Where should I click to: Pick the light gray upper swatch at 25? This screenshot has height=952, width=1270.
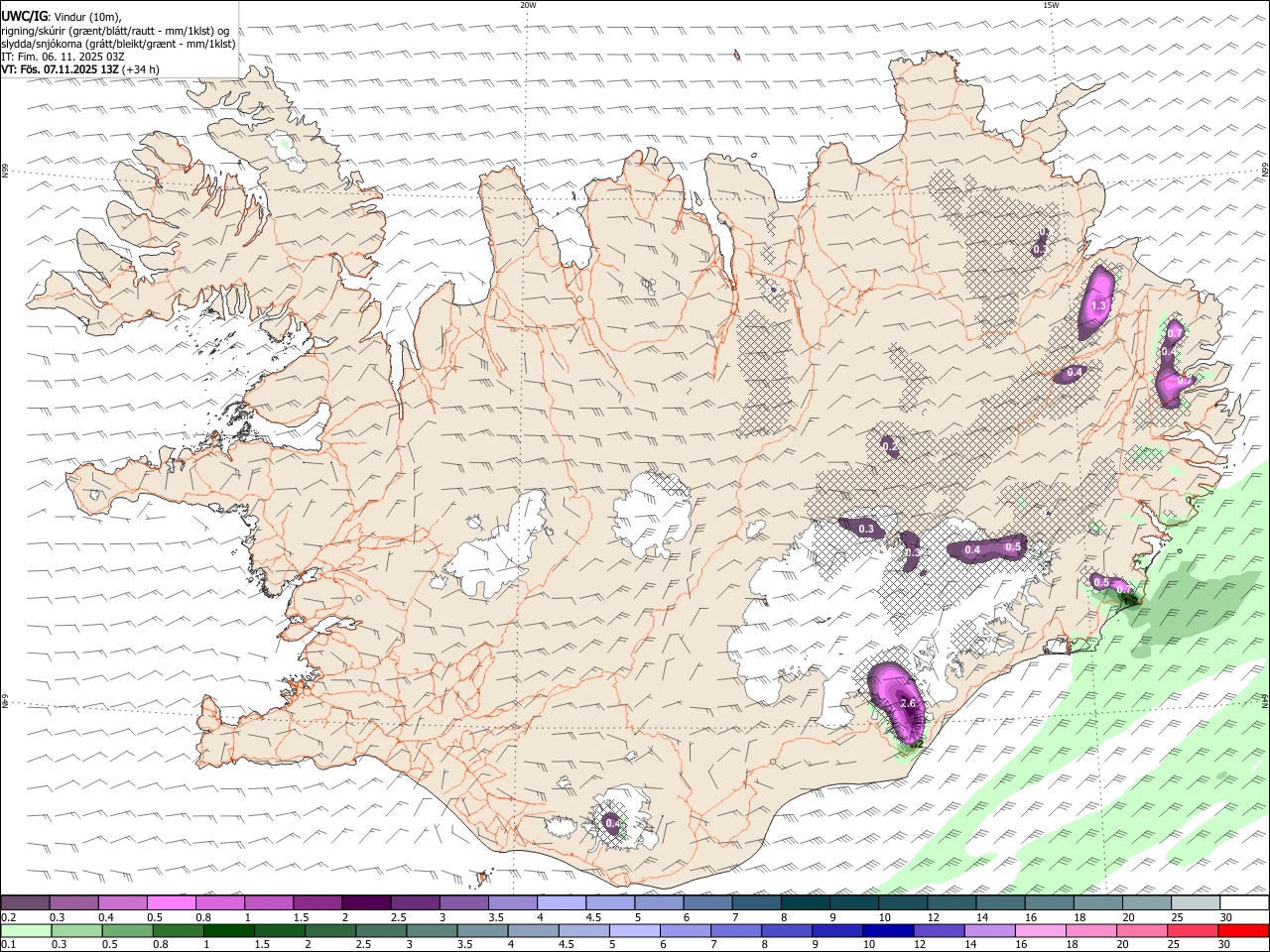[1196, 902]
